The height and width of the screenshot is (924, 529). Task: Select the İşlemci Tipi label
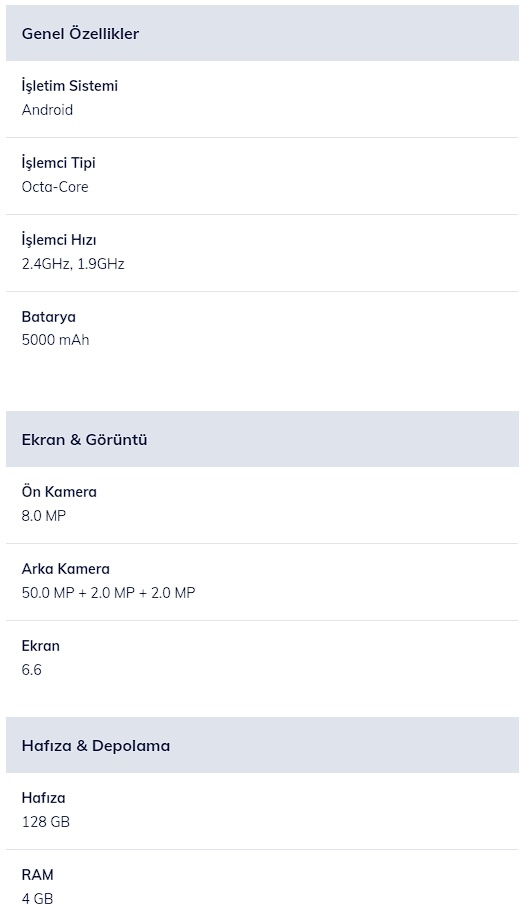tap(58, 163)
